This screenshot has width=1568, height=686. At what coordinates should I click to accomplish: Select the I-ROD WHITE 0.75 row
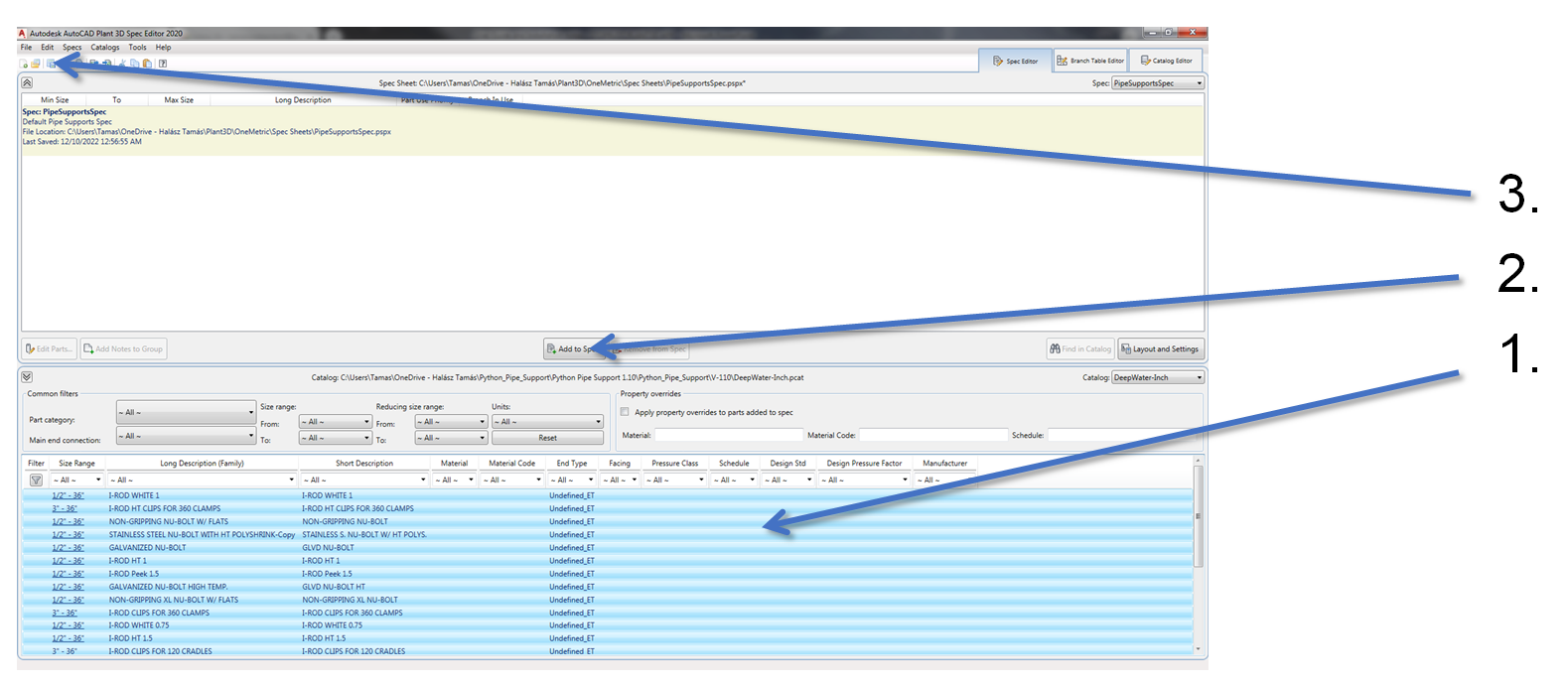607,625
